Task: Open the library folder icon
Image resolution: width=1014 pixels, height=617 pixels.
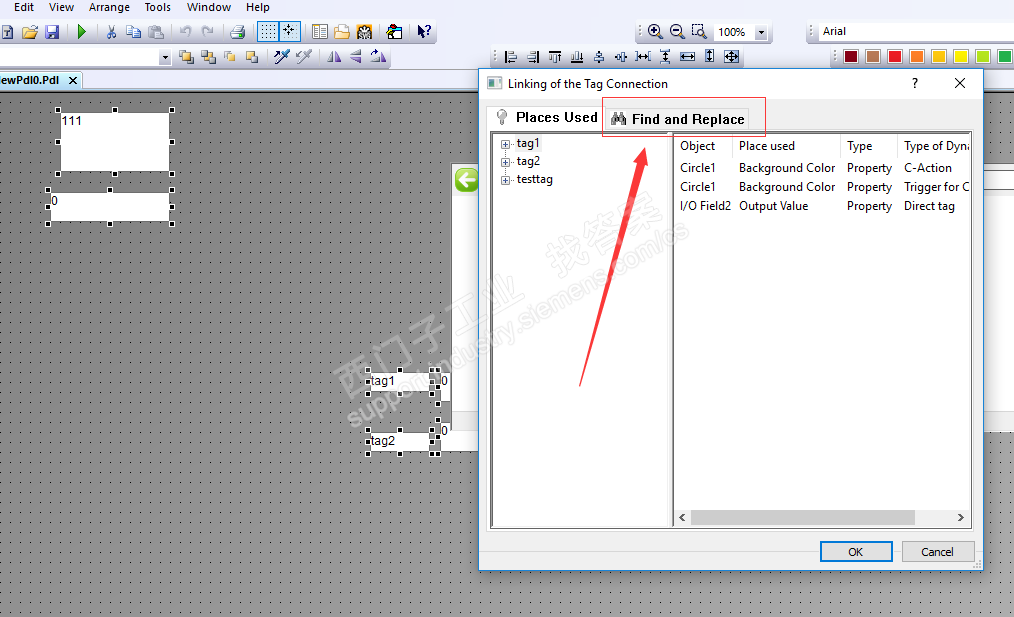Action: [341, 32]
